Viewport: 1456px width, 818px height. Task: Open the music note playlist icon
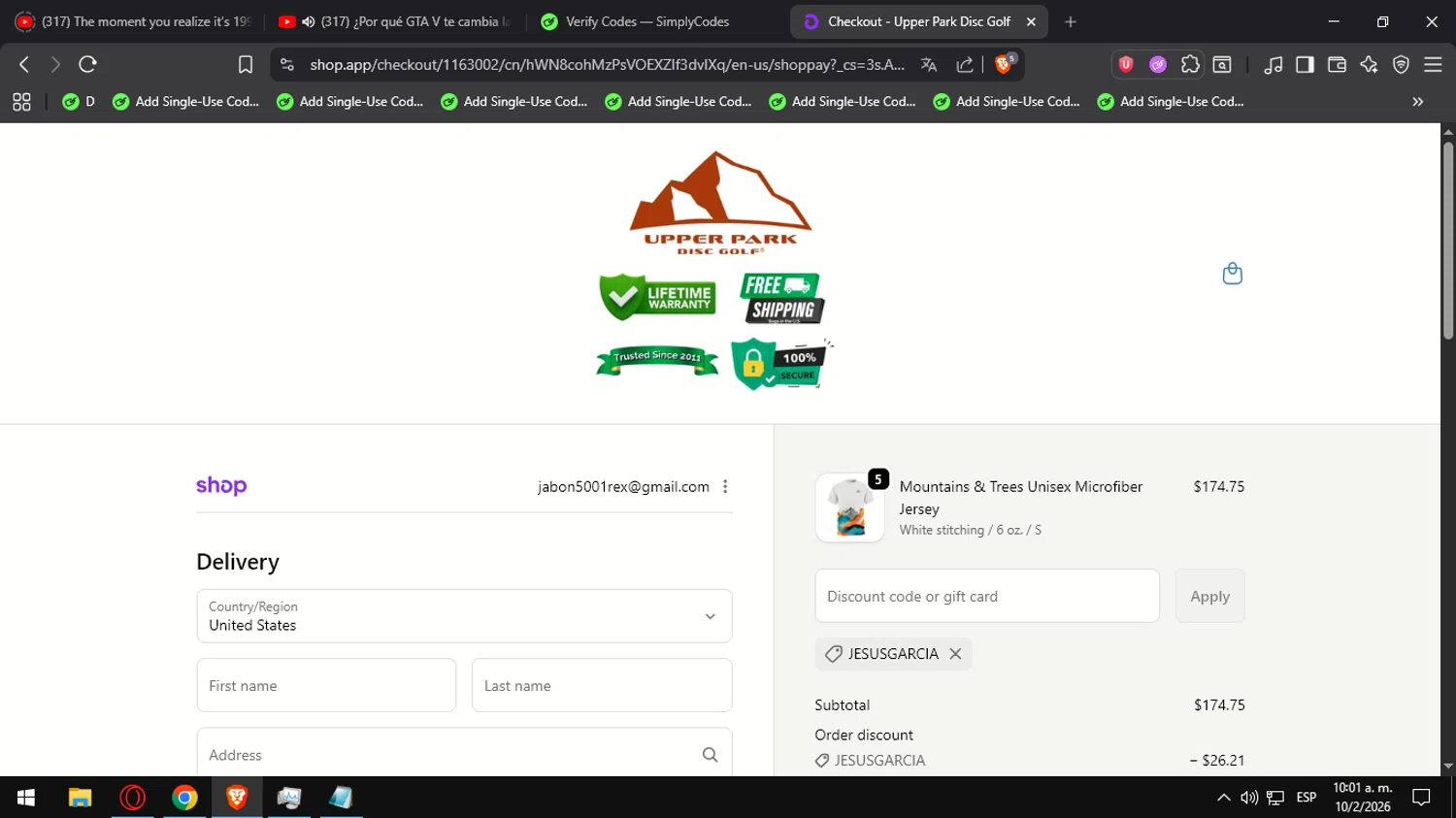[1274, 64]
